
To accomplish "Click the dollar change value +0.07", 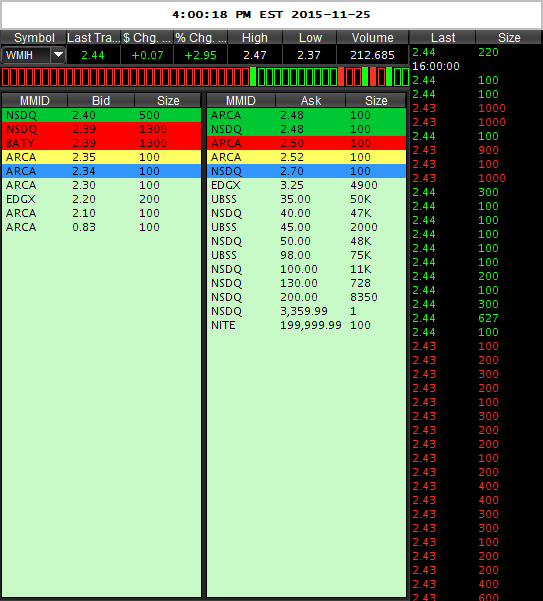I will point(147,55).
